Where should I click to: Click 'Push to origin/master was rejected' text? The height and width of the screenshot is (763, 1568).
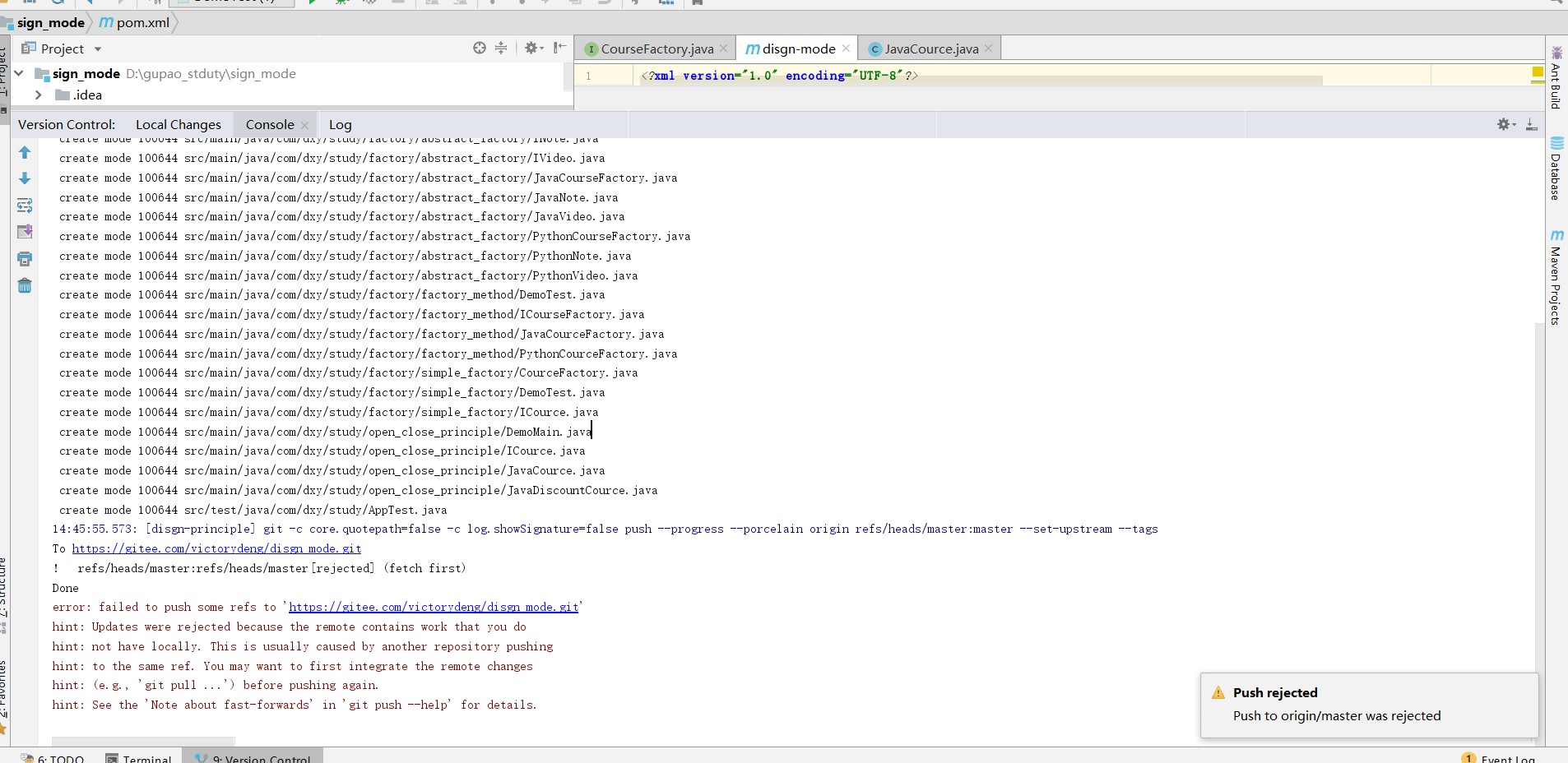(1337, 715)
